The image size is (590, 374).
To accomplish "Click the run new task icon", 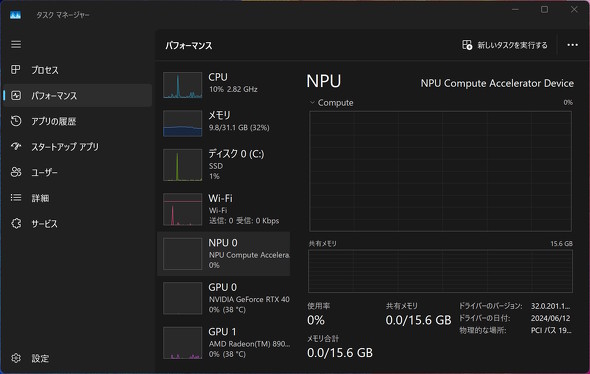I will (x=467, y=45).
